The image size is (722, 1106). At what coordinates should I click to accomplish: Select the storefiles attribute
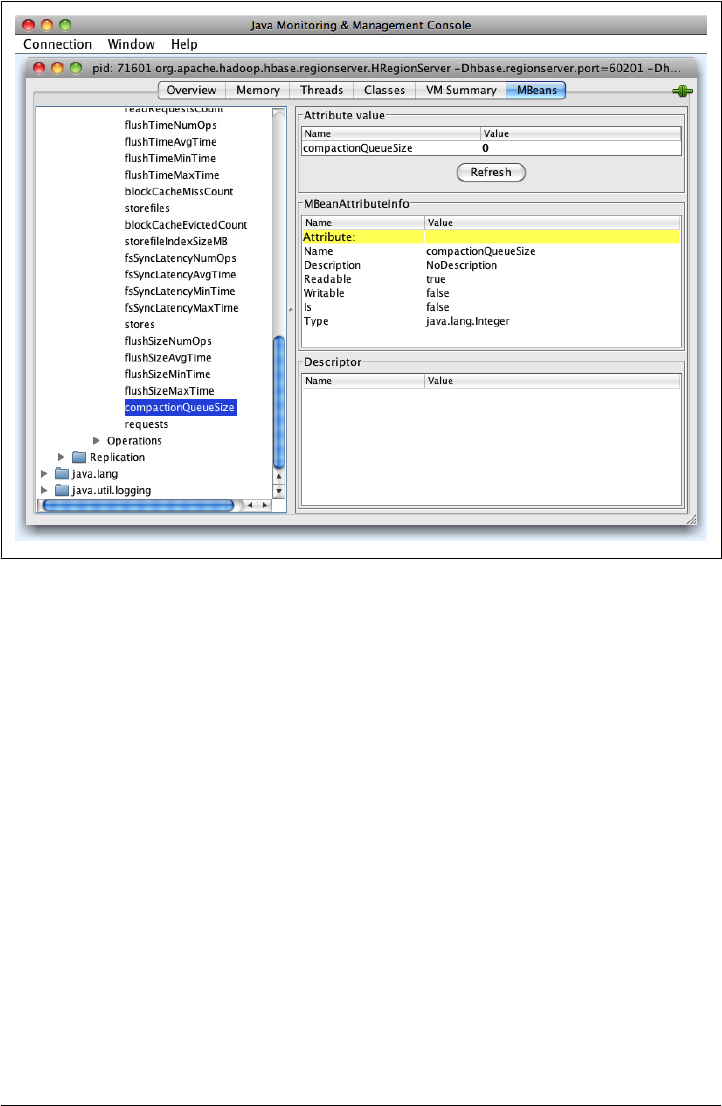[x=147, y=208]
